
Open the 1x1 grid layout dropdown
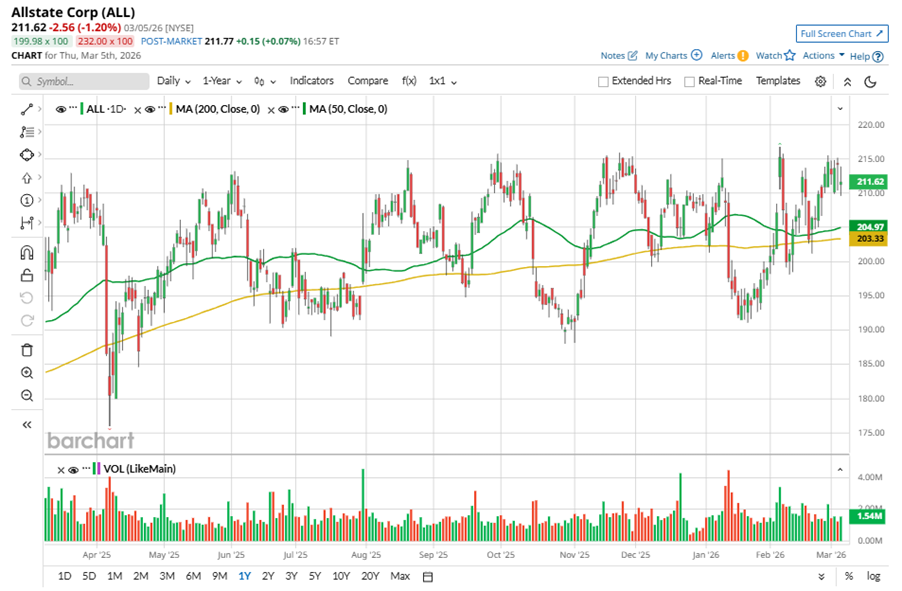click(x=443, y=81)
